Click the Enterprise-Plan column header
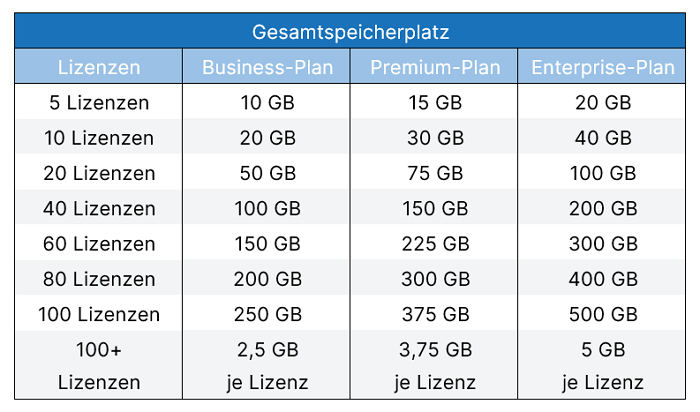 coord(603,68)
